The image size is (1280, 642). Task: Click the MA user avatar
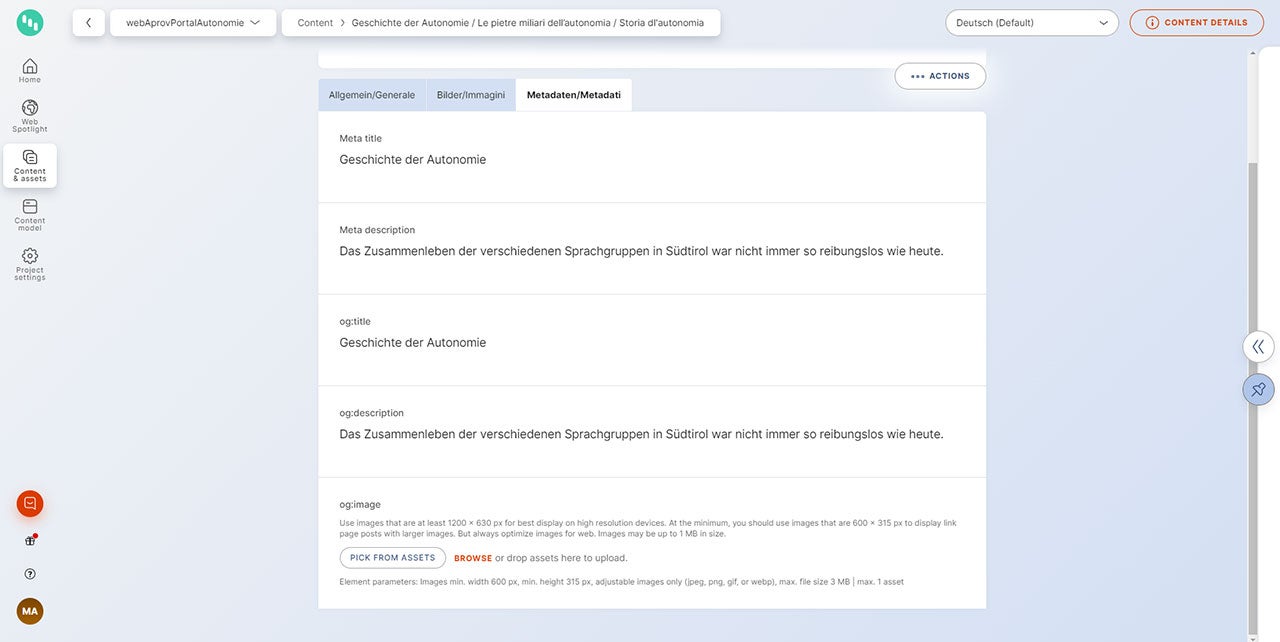[30, 611]
